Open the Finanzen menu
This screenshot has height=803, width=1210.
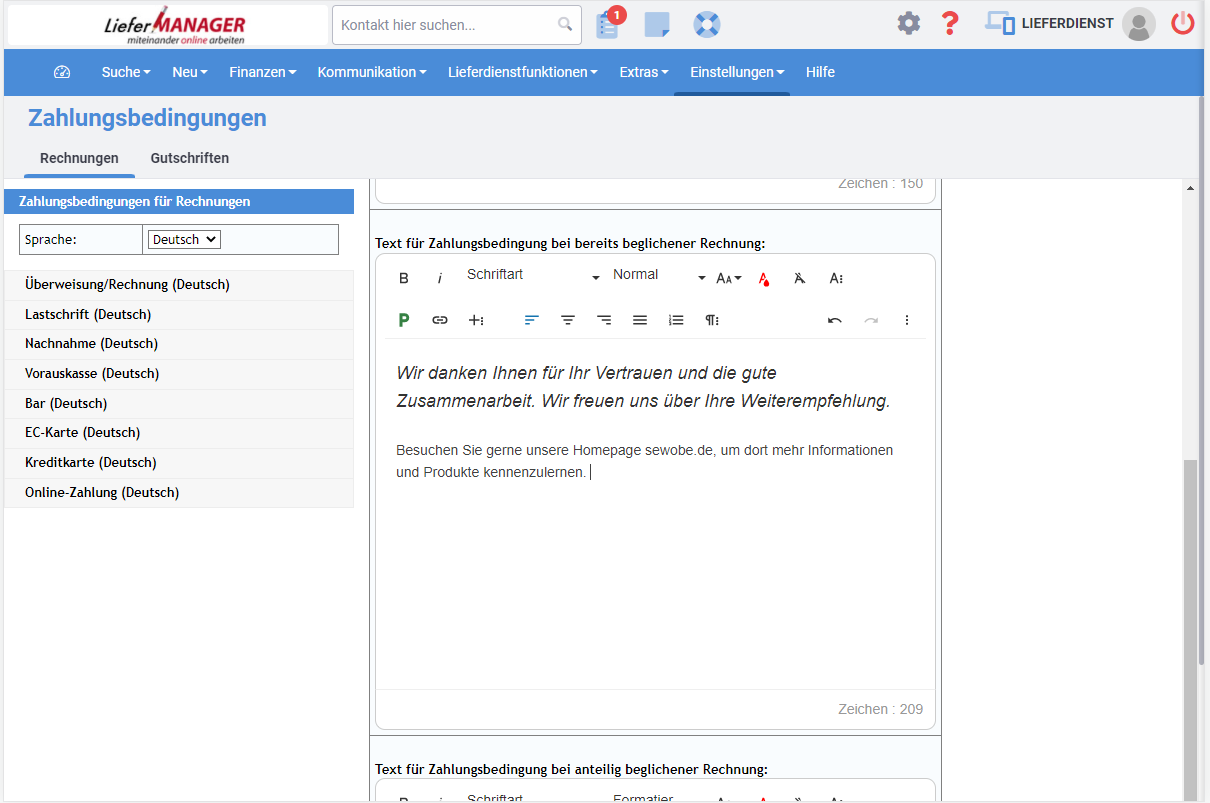[x=262, y=72]
